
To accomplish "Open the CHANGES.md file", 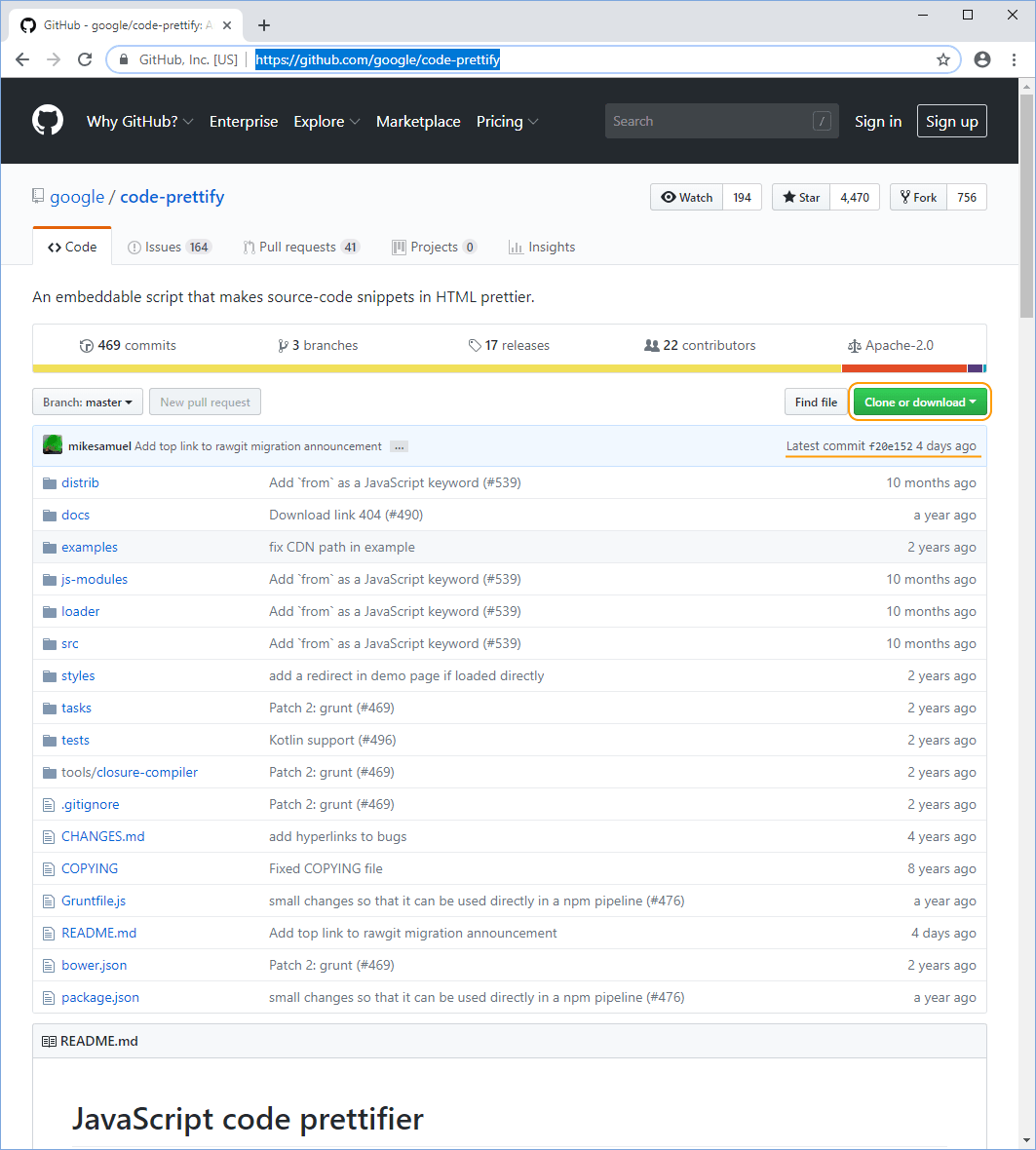I will 103,837.
